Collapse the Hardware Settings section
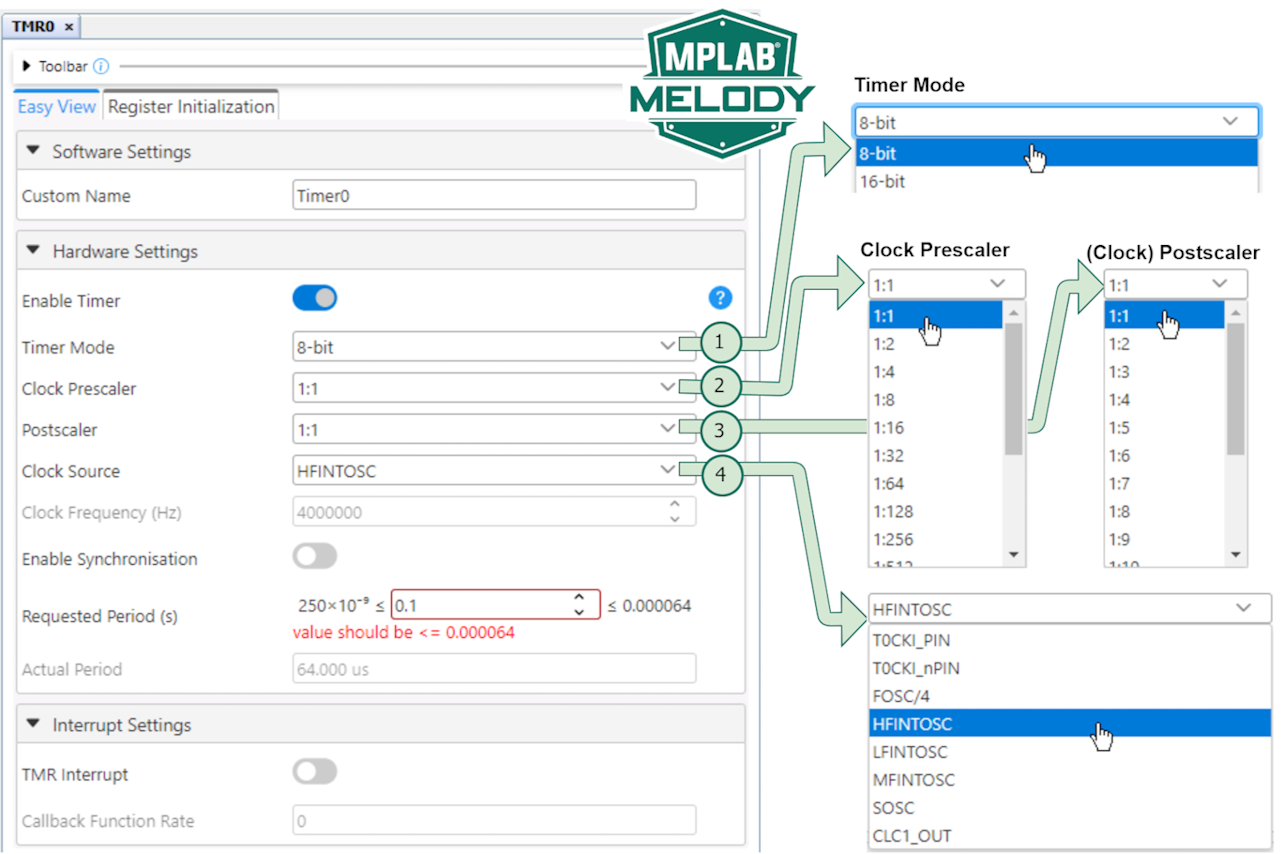1283x854 pixels. 33,252
